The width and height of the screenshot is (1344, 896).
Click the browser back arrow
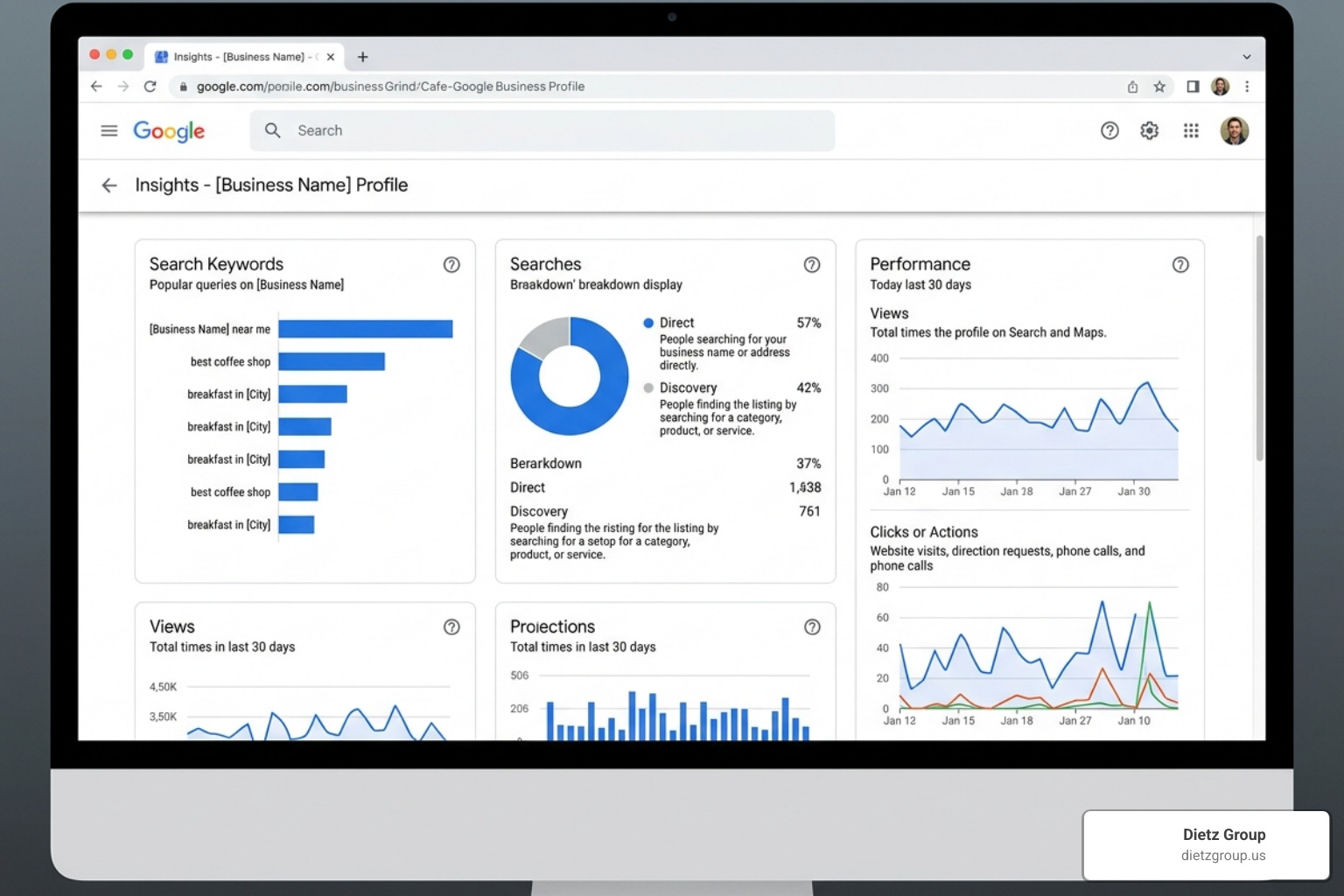[96, 87]
